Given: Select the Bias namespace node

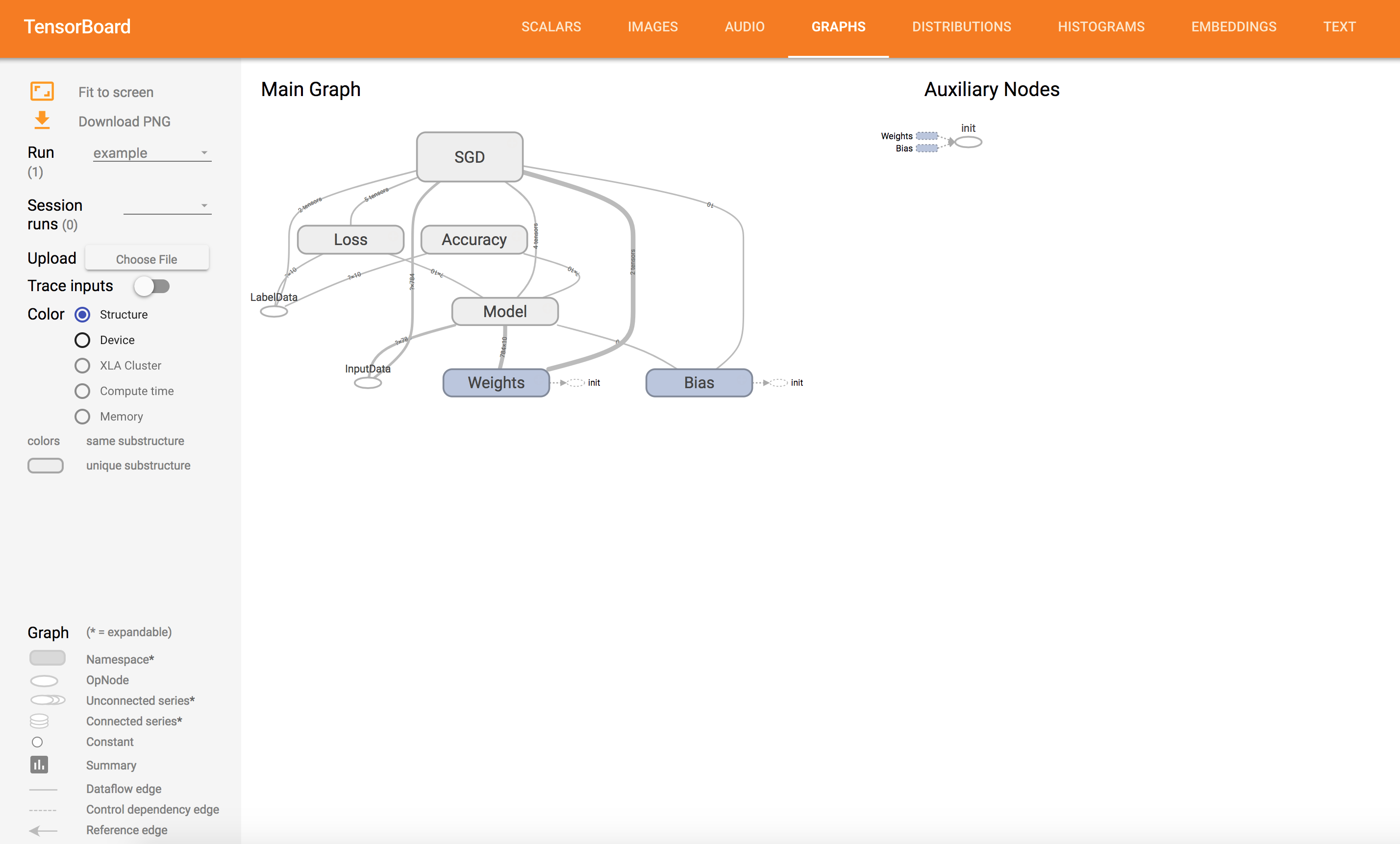Looking at the screenshot, I should 699,383.
